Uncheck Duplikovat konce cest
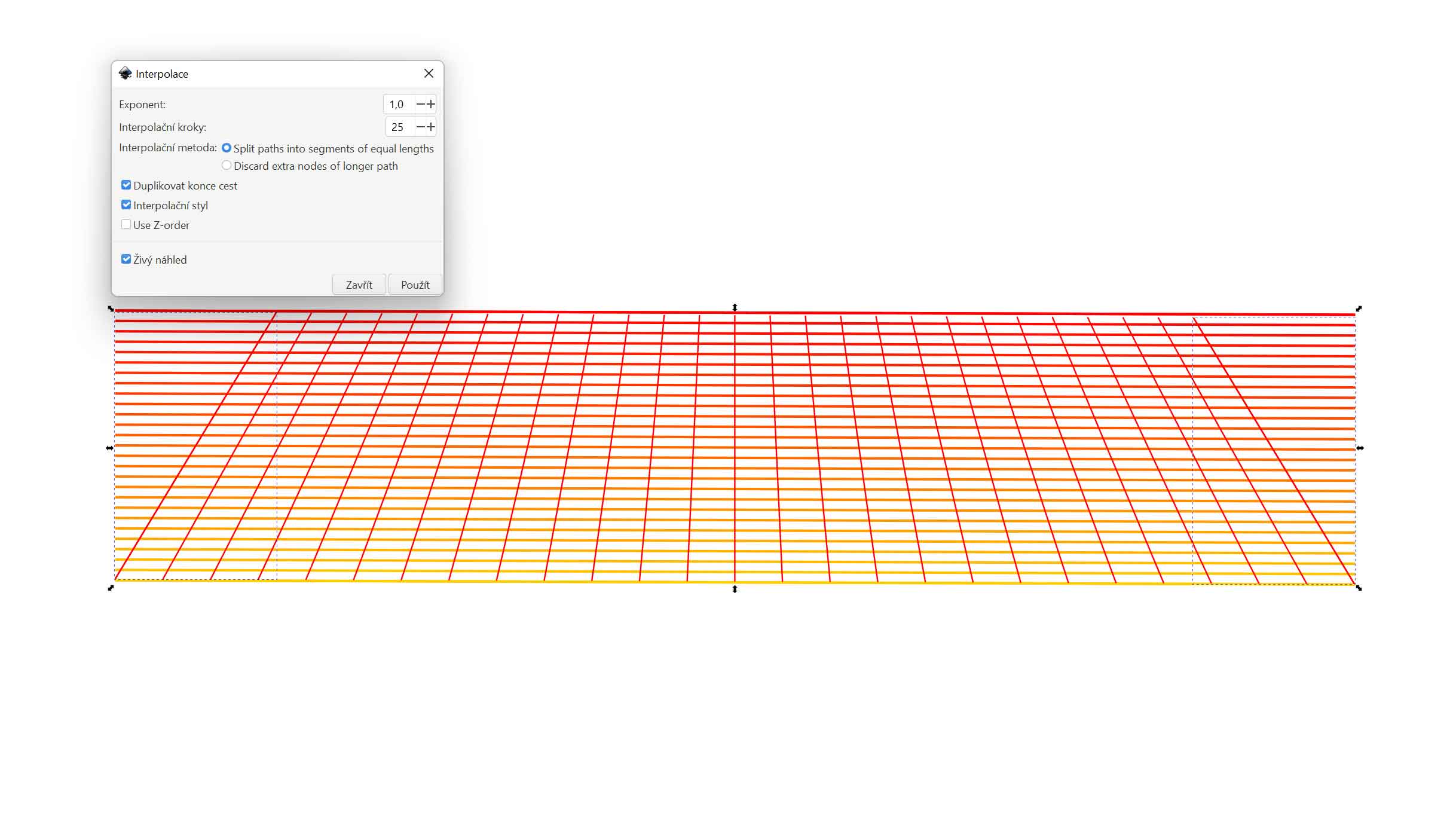The height and width of the screenshot is (819, 1456). (x=126, y=185)
